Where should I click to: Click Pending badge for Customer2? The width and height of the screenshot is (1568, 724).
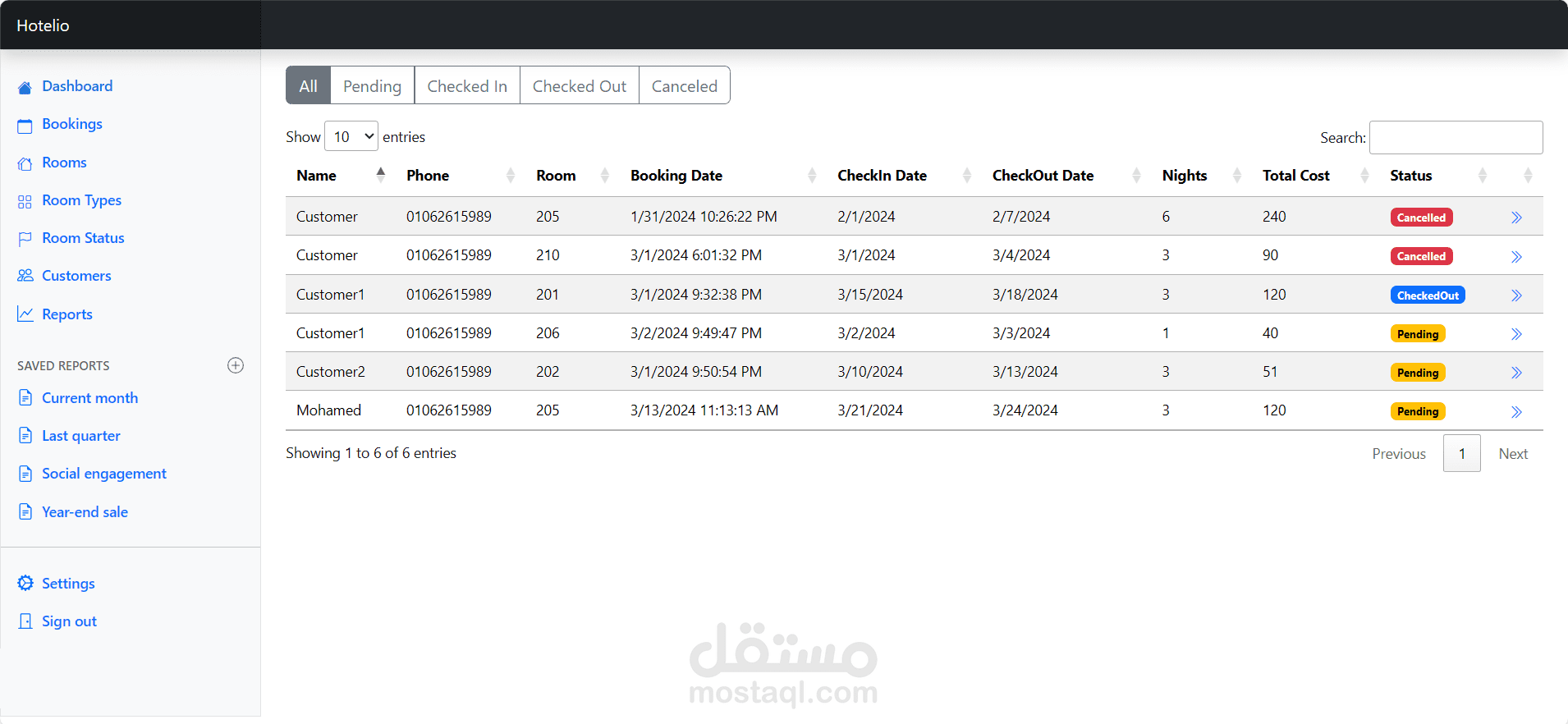tap(1418, 373)
